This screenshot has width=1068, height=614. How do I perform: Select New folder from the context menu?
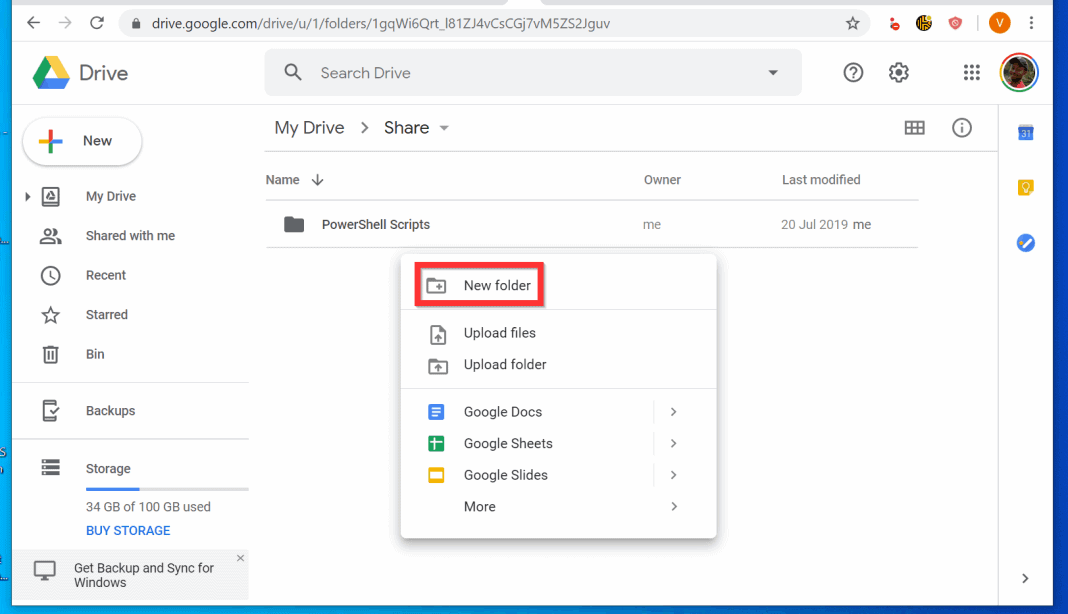click(558, 286)
